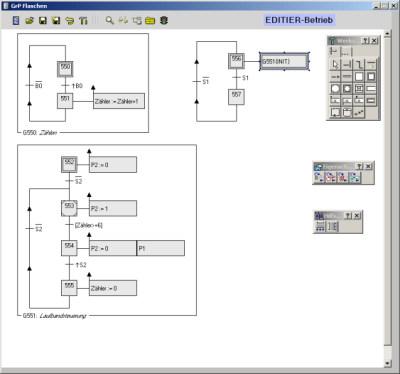This screenshot has height=374, width=400.
Task: Select the frame with bottom dot tool
Action: coord(335,113)
